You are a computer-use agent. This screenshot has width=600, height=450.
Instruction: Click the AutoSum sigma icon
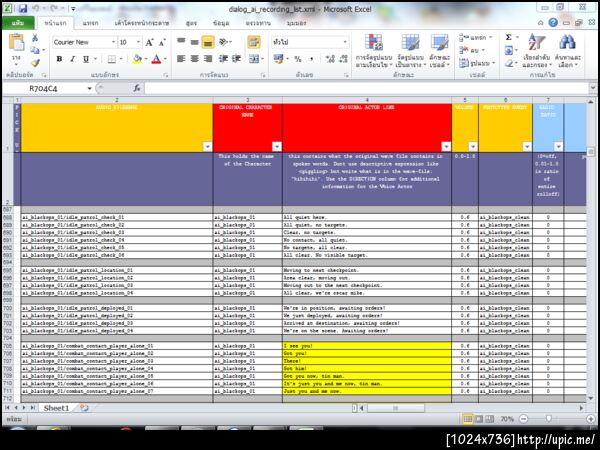pos(509,37)
